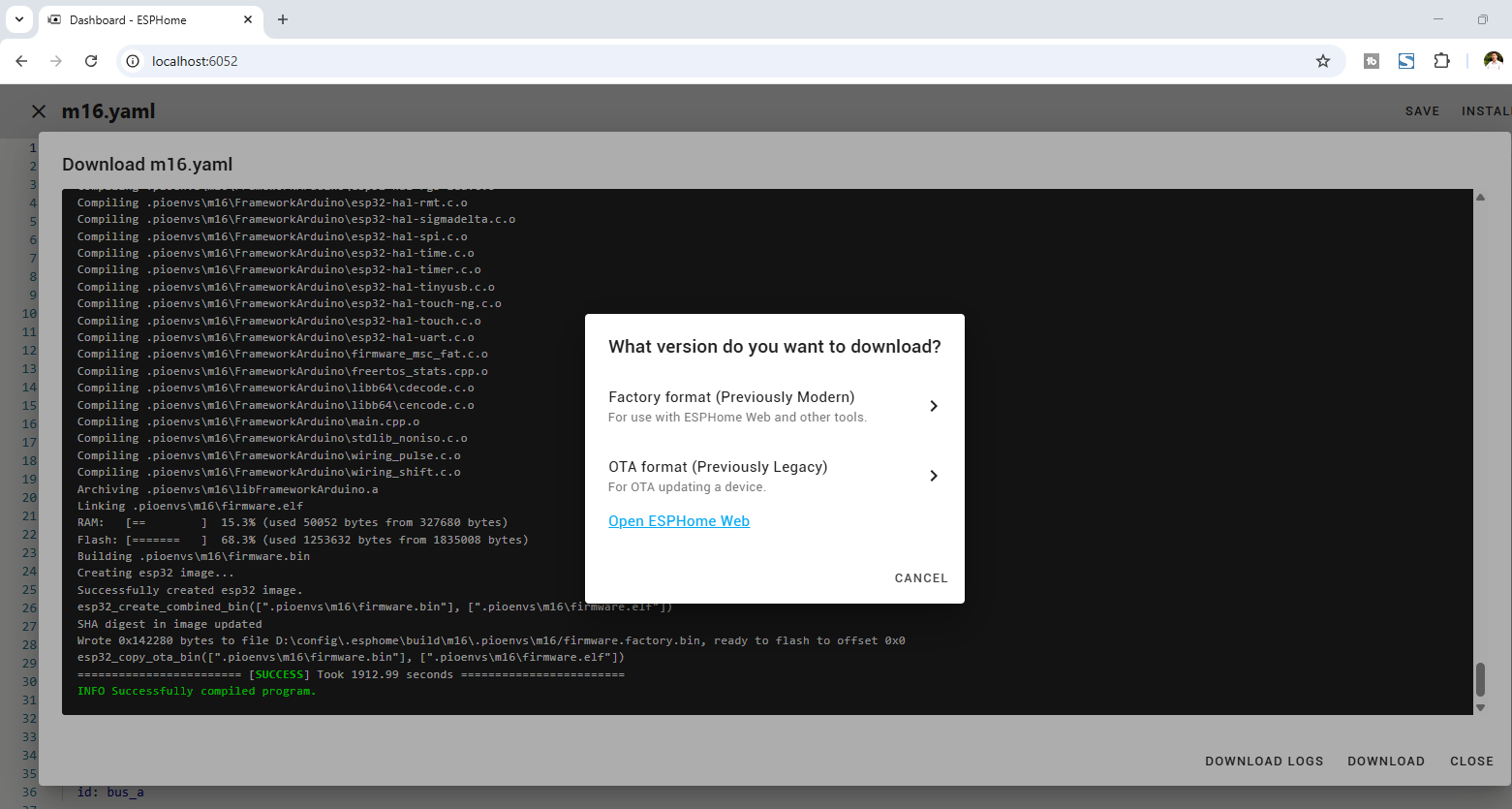Open the ESPHome Web link
Screen dimensions: 1512x809
point(679,521)
